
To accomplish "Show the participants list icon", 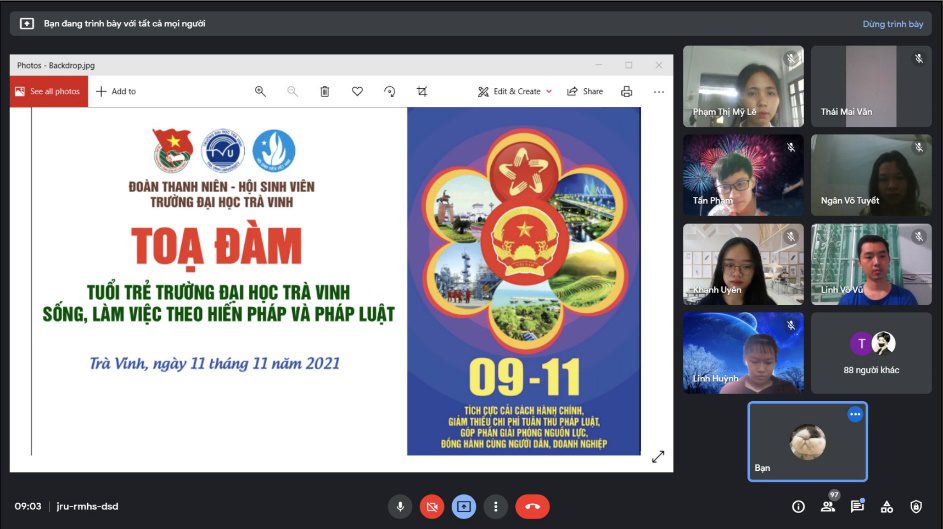I will point(828,506).
